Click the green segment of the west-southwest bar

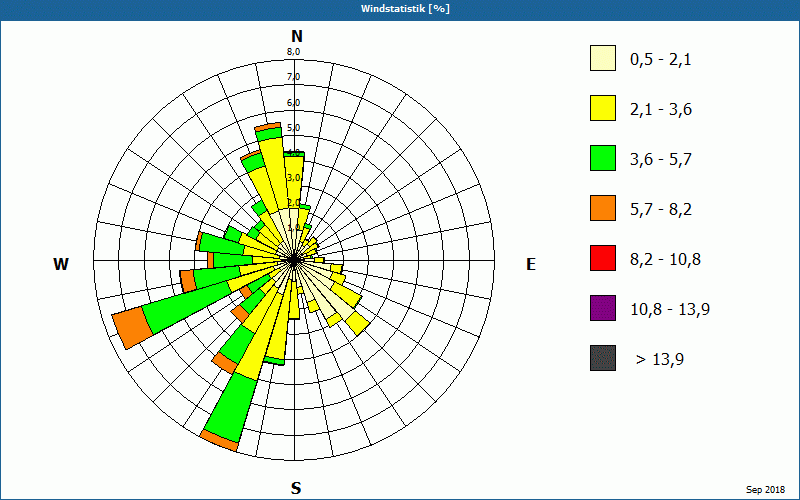coord(188,308)
